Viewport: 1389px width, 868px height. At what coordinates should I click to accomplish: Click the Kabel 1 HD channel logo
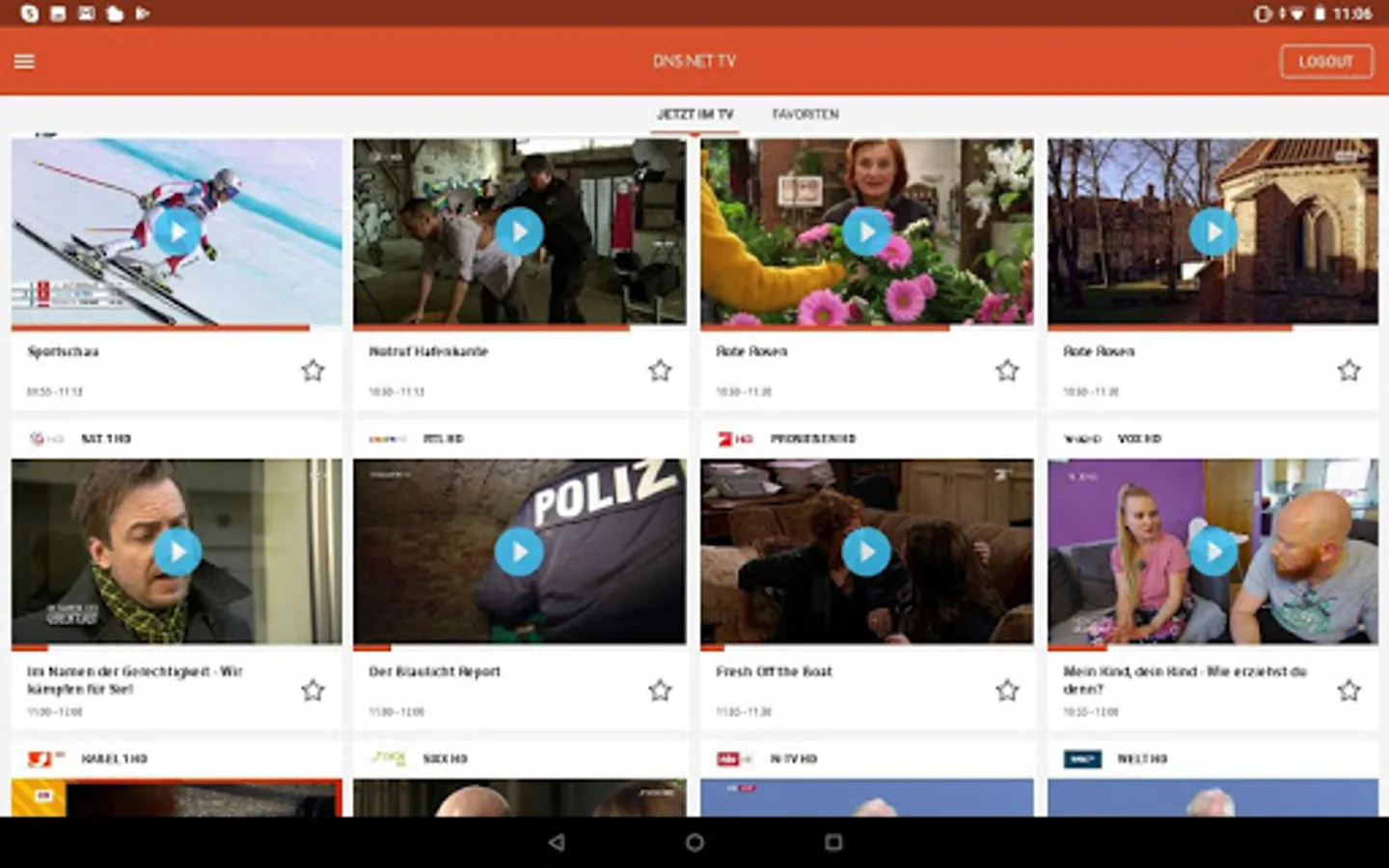tap(45, 759)
